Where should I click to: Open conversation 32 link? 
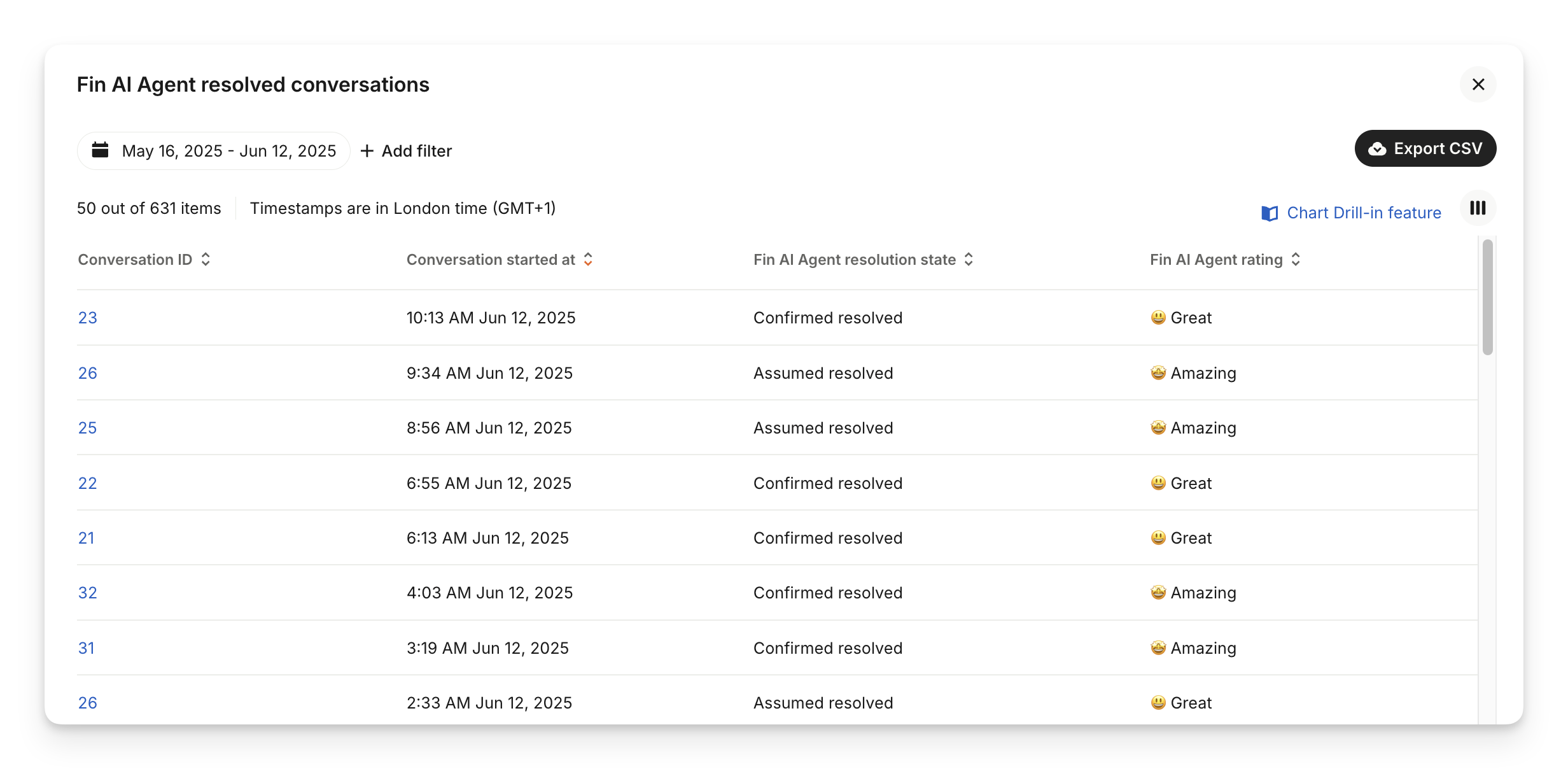88,593
